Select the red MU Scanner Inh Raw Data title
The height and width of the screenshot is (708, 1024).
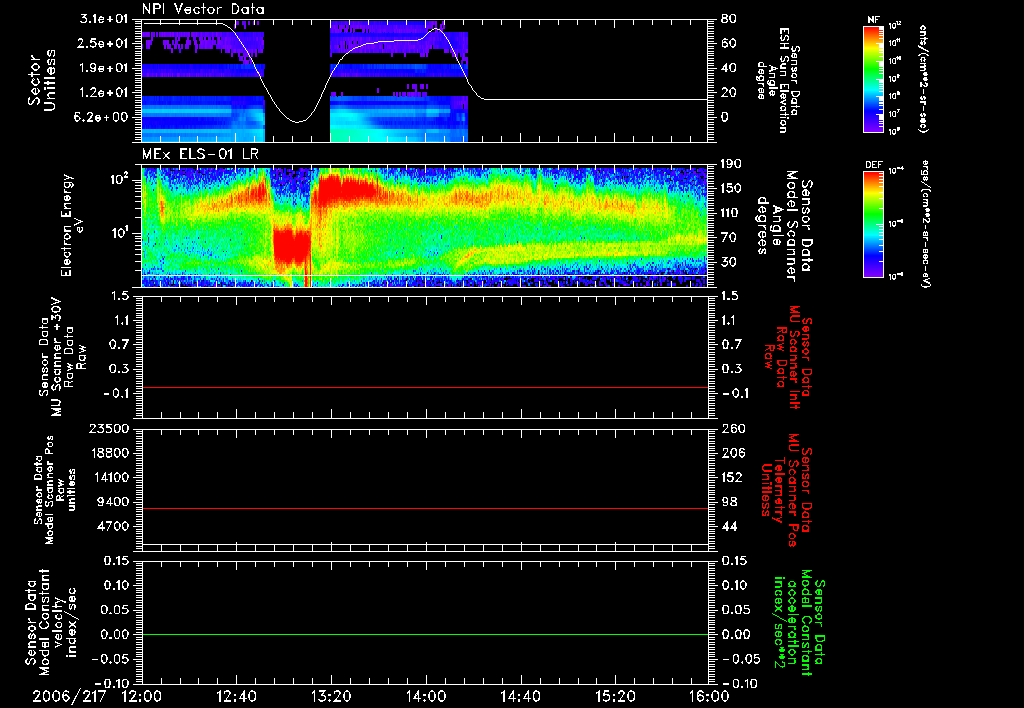point(788,357)
